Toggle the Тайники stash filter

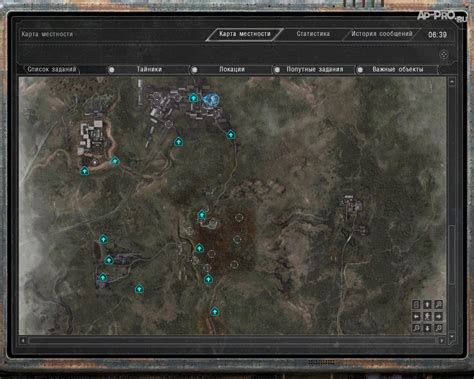point(149,69)
